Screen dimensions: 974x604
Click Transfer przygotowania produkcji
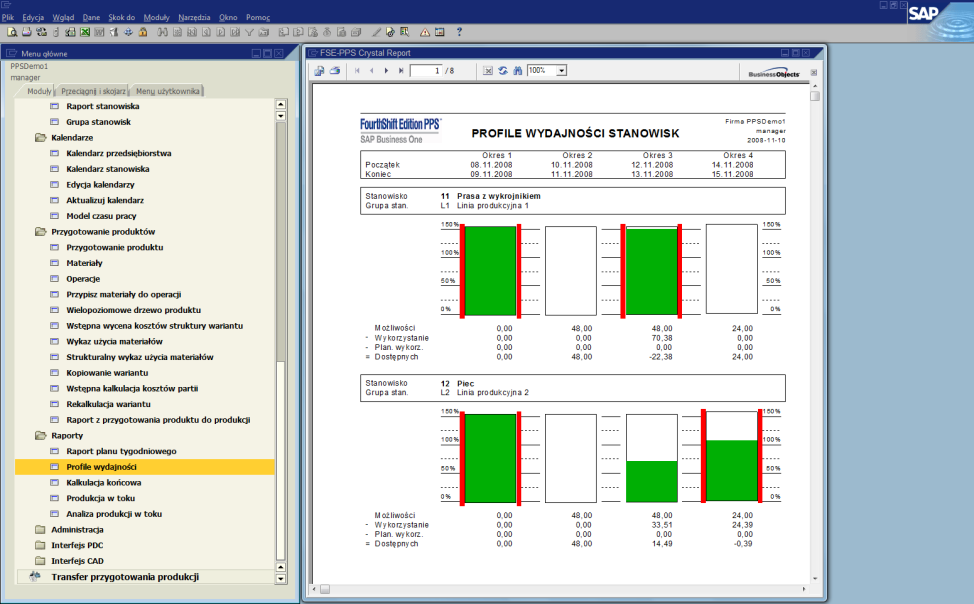click(x=125, y=577)
